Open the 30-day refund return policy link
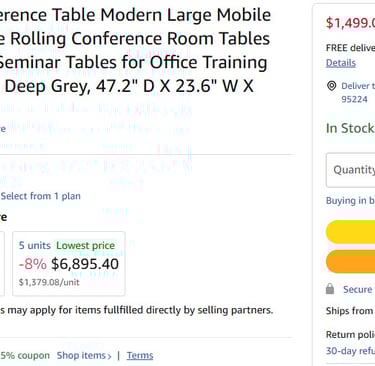This screenshot has width=375, height=366. (x=350, y=351)
